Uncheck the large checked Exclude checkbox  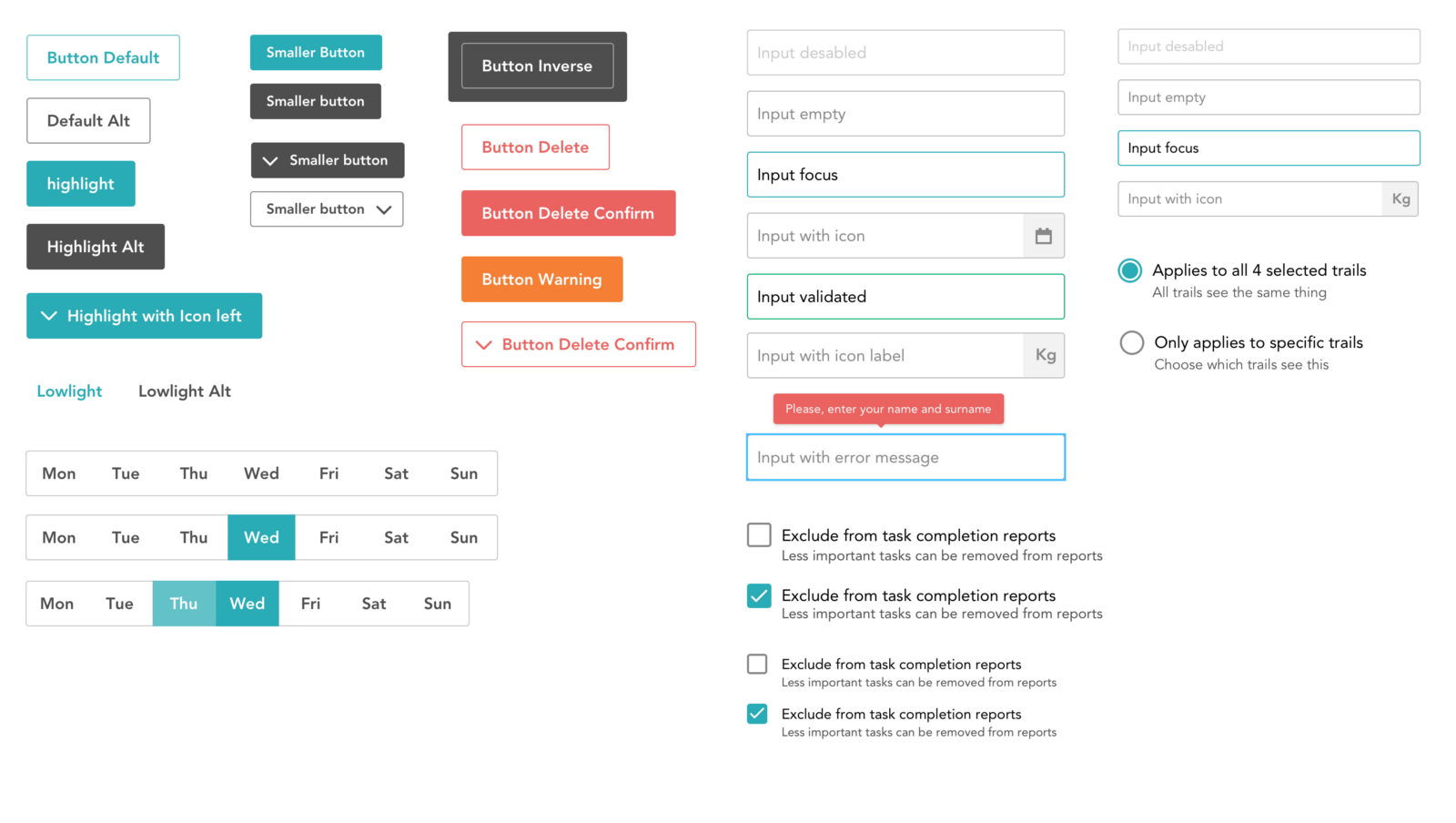click(759, 595)
